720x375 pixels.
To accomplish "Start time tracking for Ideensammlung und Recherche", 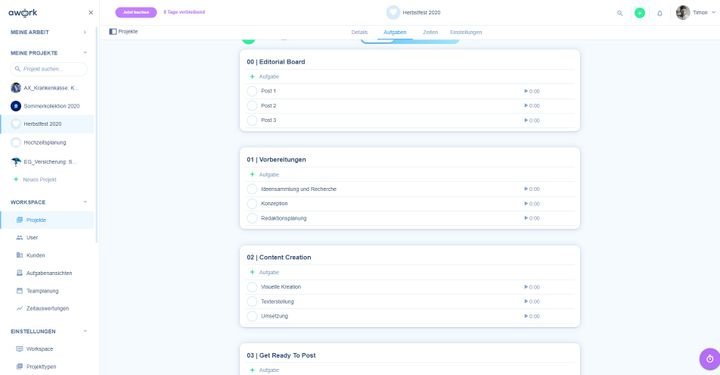I will pos(526,189).
